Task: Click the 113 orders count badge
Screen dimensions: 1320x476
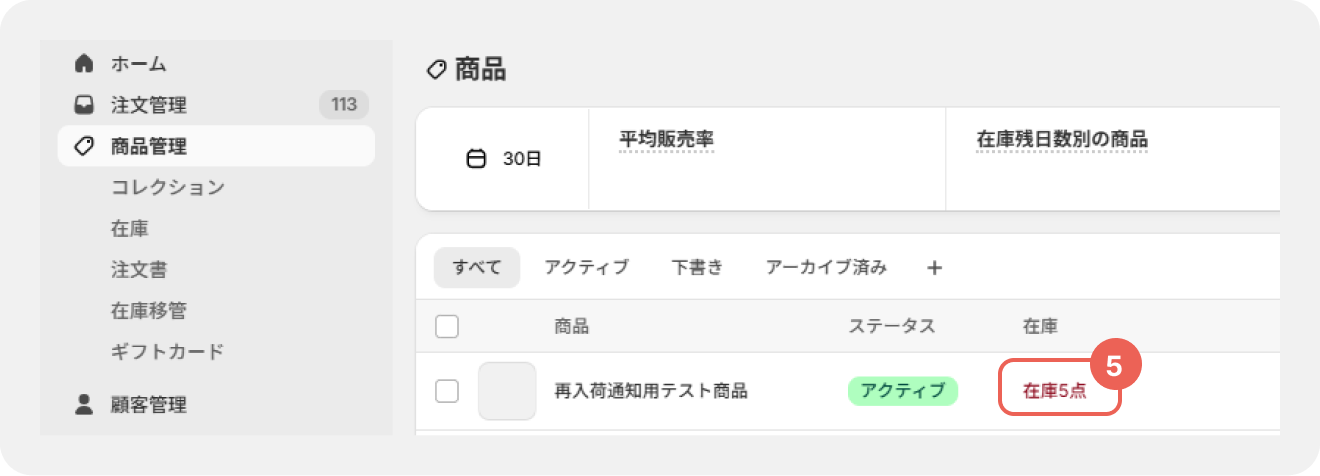Action: (x=344, y=105)
